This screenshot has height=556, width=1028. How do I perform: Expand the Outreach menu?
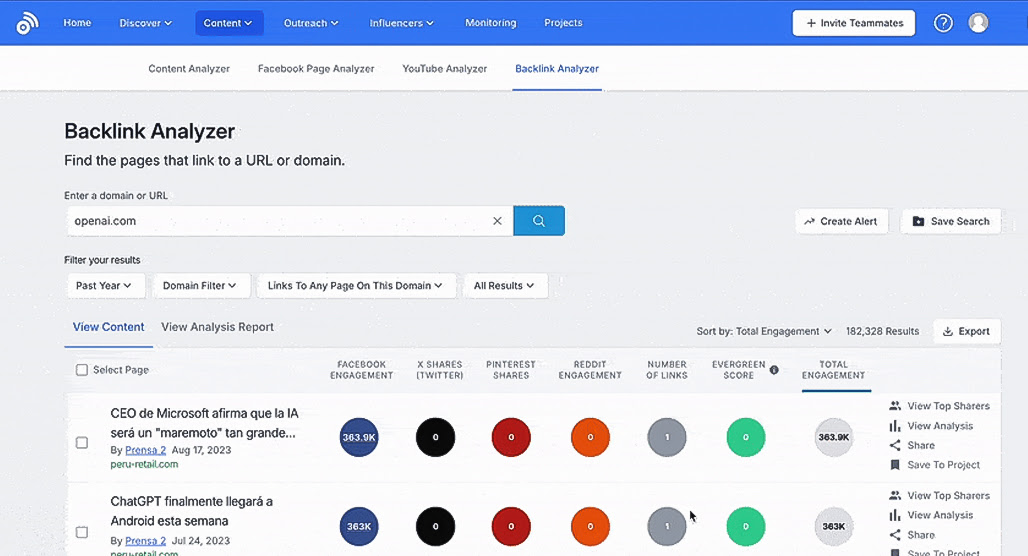coord(311,23)
